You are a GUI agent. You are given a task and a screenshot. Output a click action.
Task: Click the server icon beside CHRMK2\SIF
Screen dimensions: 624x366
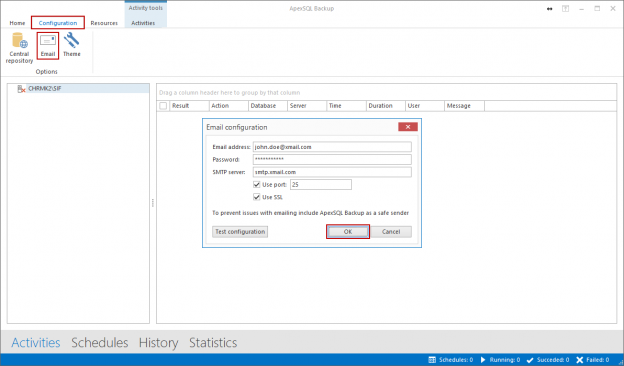pos(21,89)
